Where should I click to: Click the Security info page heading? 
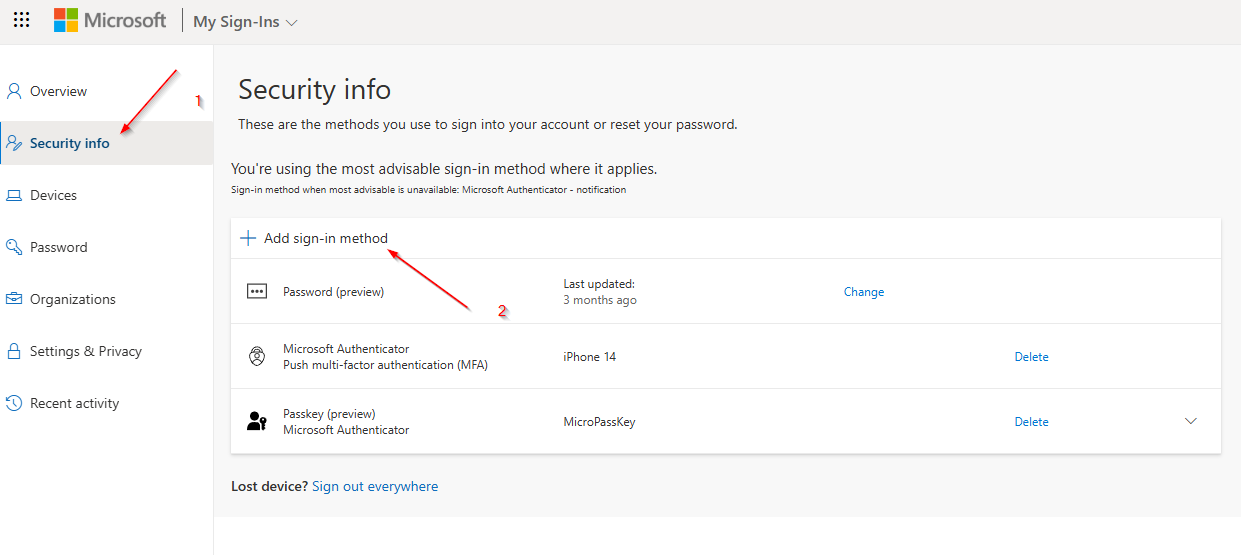pyautogui.click(x=314, y=90)
